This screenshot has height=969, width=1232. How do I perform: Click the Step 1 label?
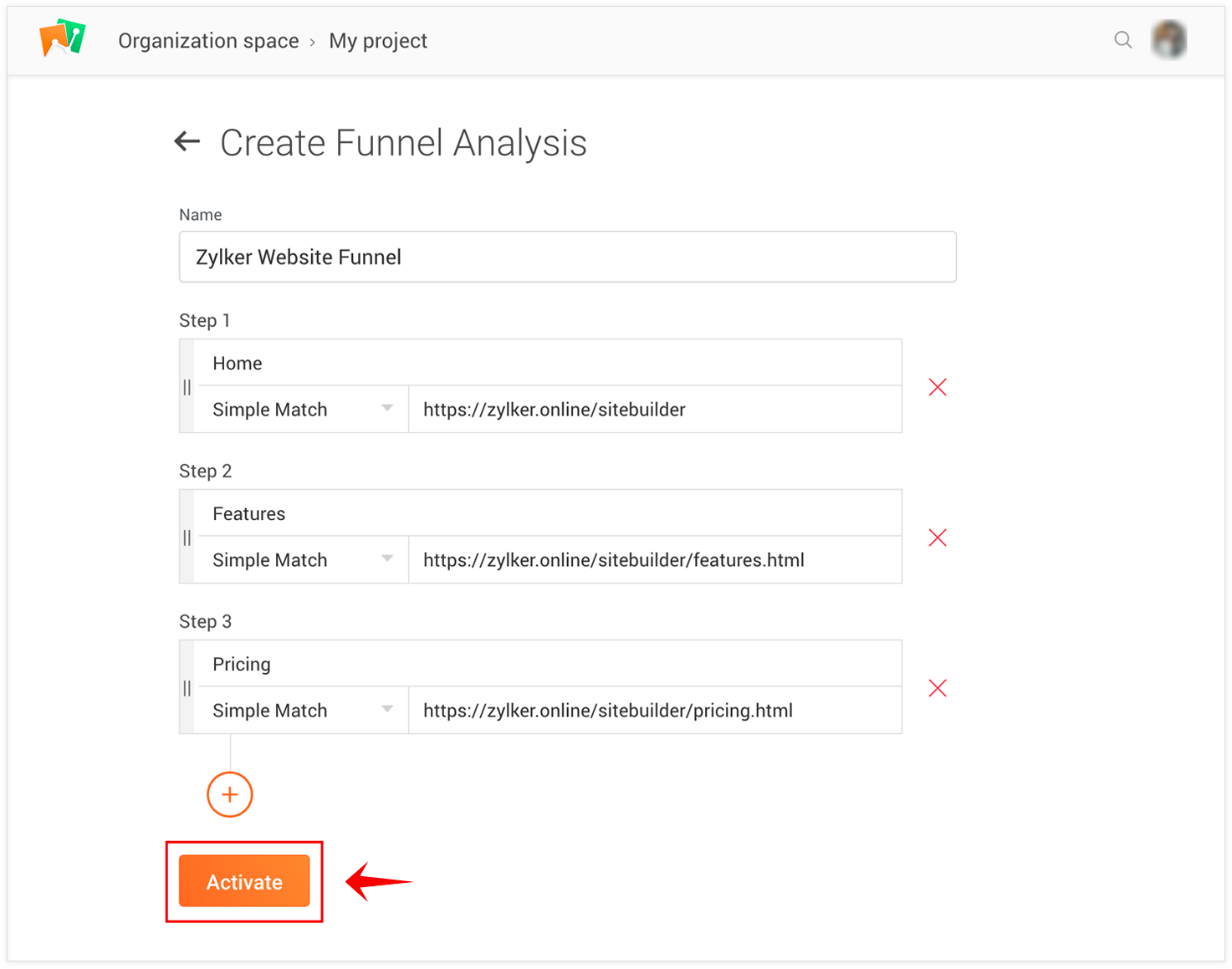[205, 320]
